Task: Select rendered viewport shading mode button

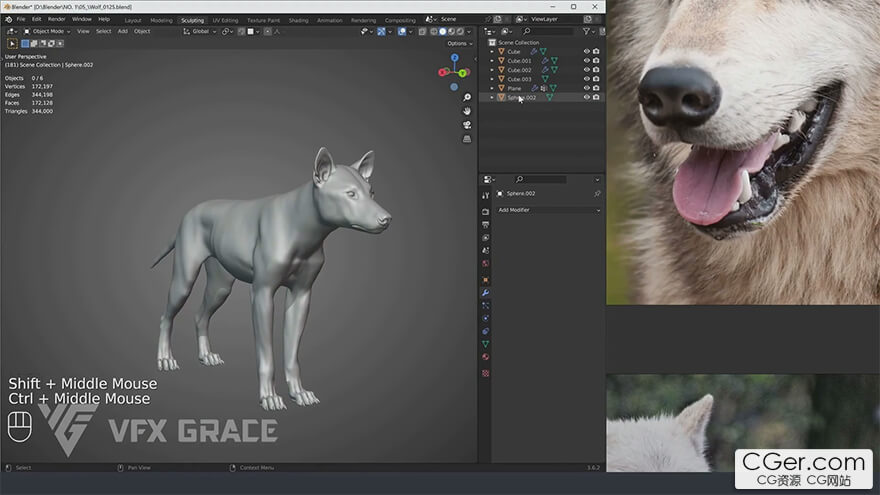Action: click(x=460, y=31)
